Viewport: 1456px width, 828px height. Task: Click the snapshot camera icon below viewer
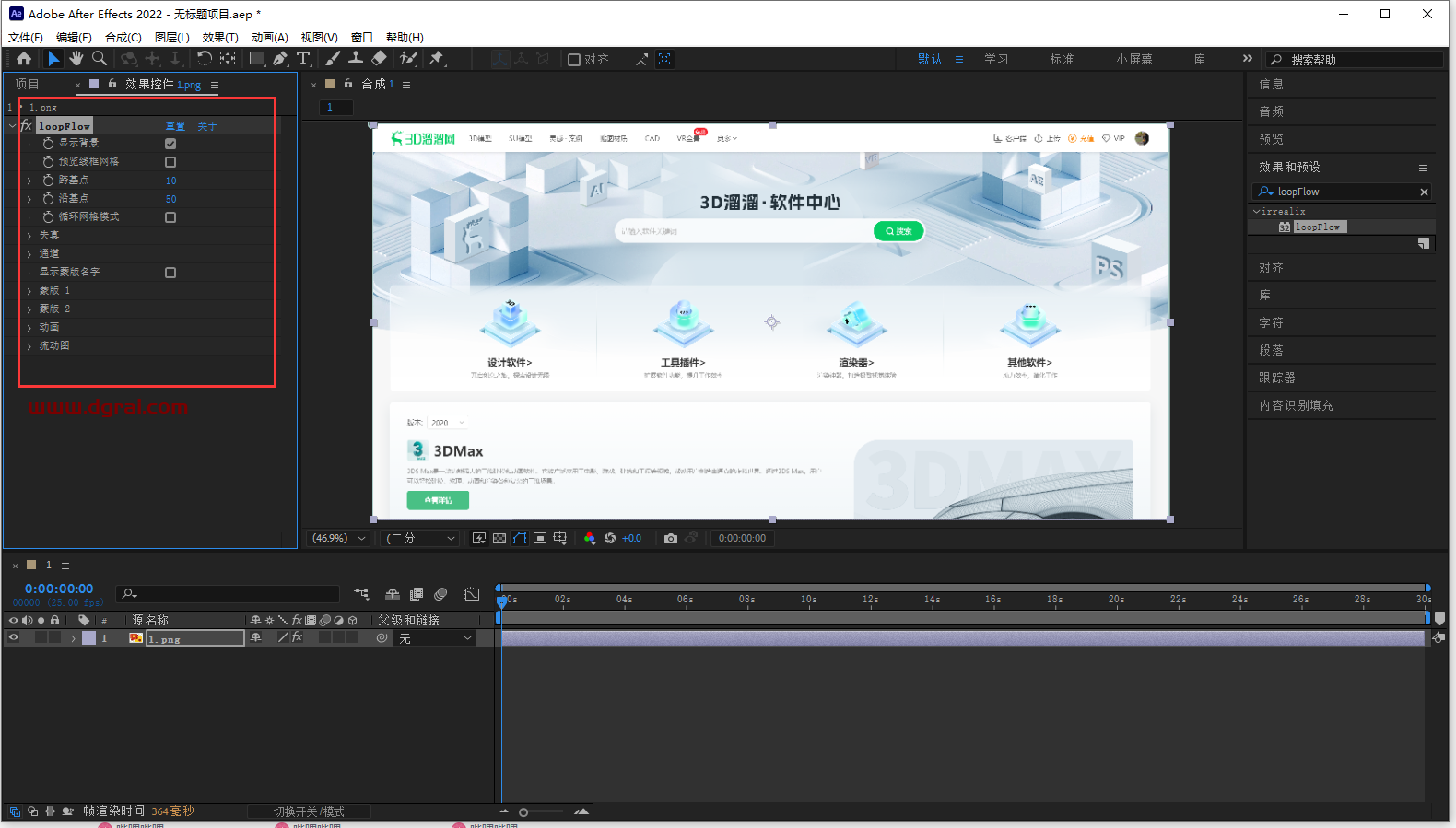(x=671, y=539)
